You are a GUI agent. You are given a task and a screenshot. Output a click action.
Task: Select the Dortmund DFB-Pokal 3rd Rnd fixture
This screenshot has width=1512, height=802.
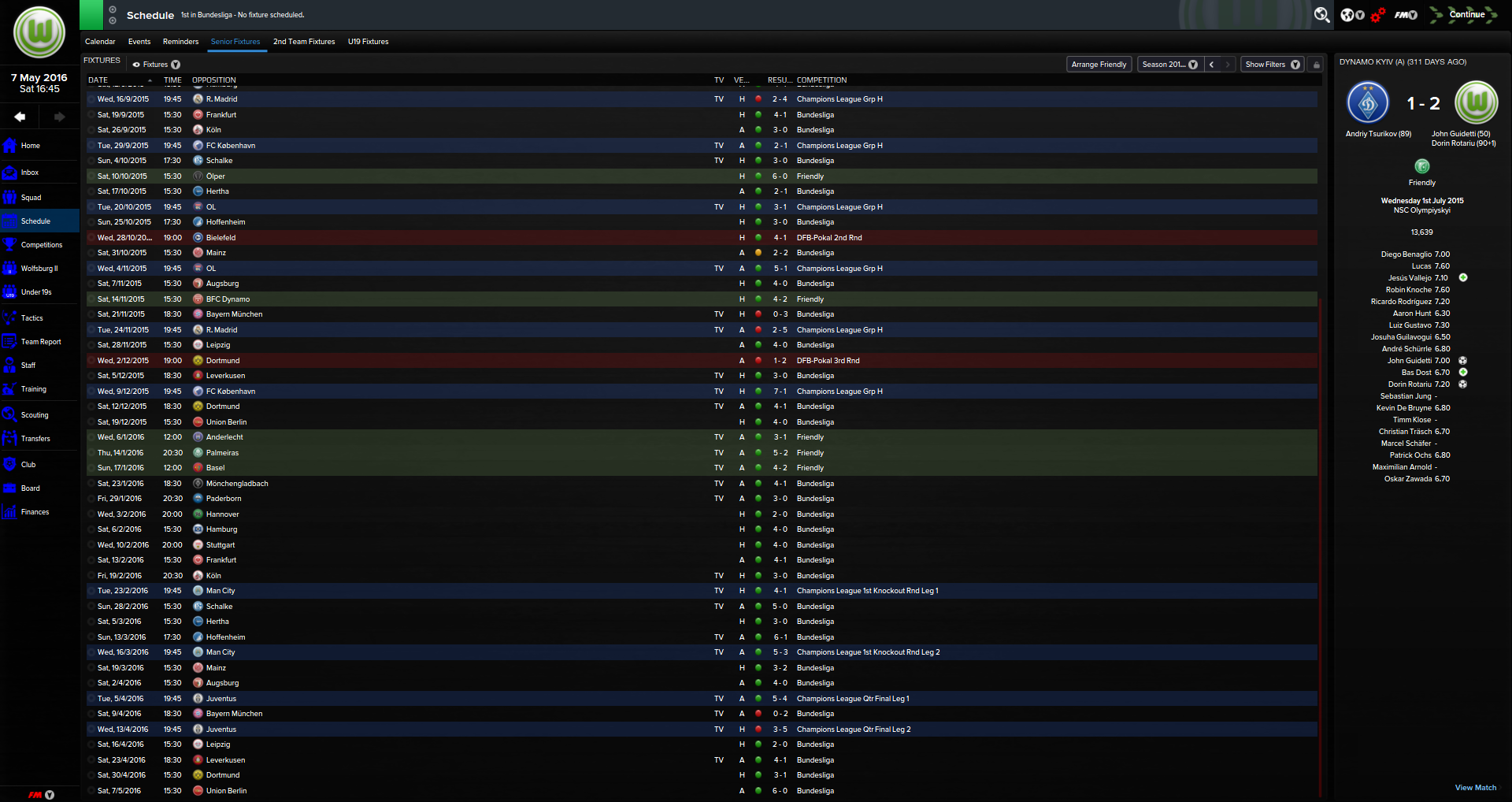[702, 361]
